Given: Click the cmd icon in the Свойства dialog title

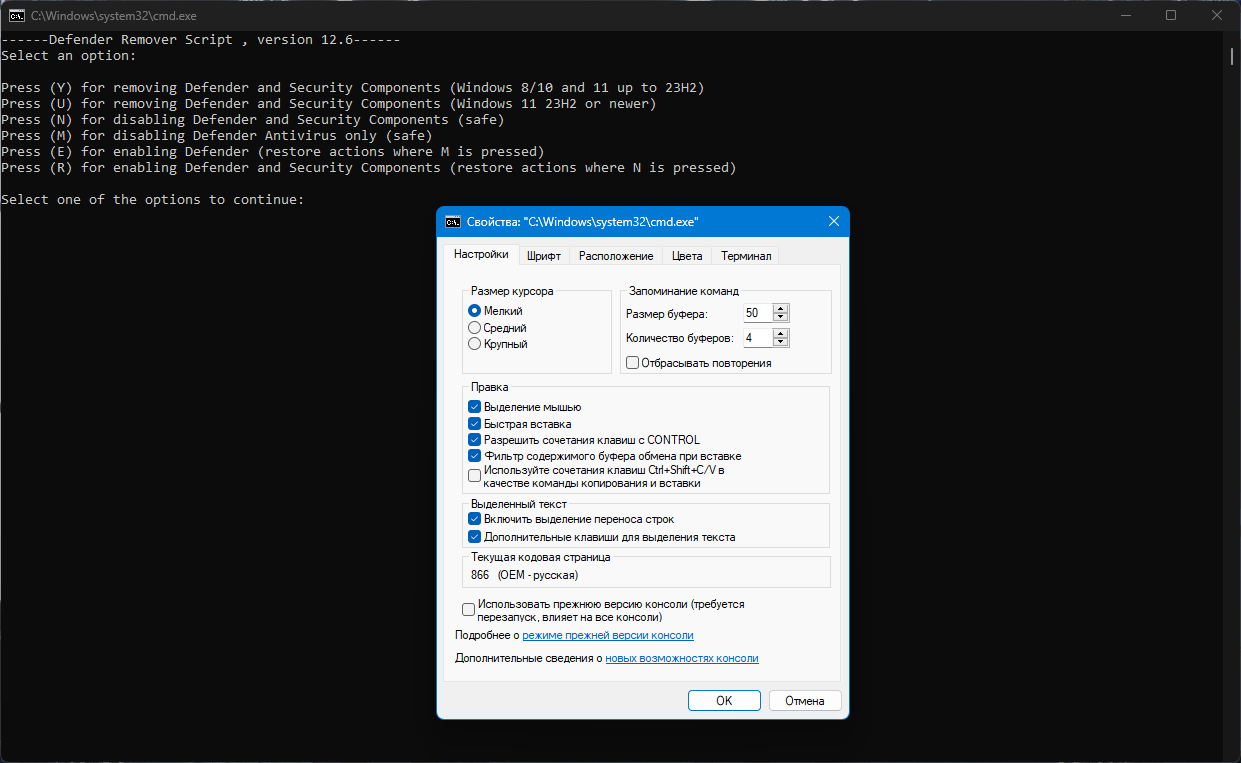Looking at the screenshot, I should (453, 221).
